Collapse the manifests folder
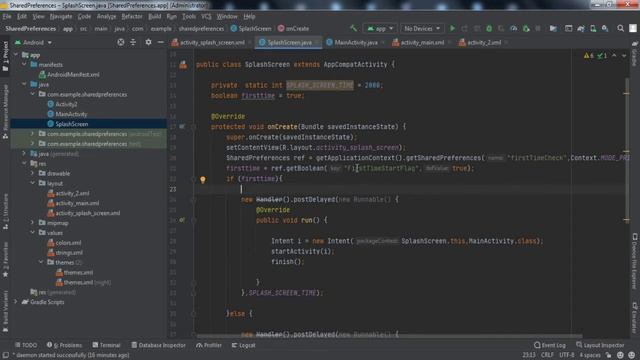The height and width of the screenshot is (360, 640). click(24, 64)
